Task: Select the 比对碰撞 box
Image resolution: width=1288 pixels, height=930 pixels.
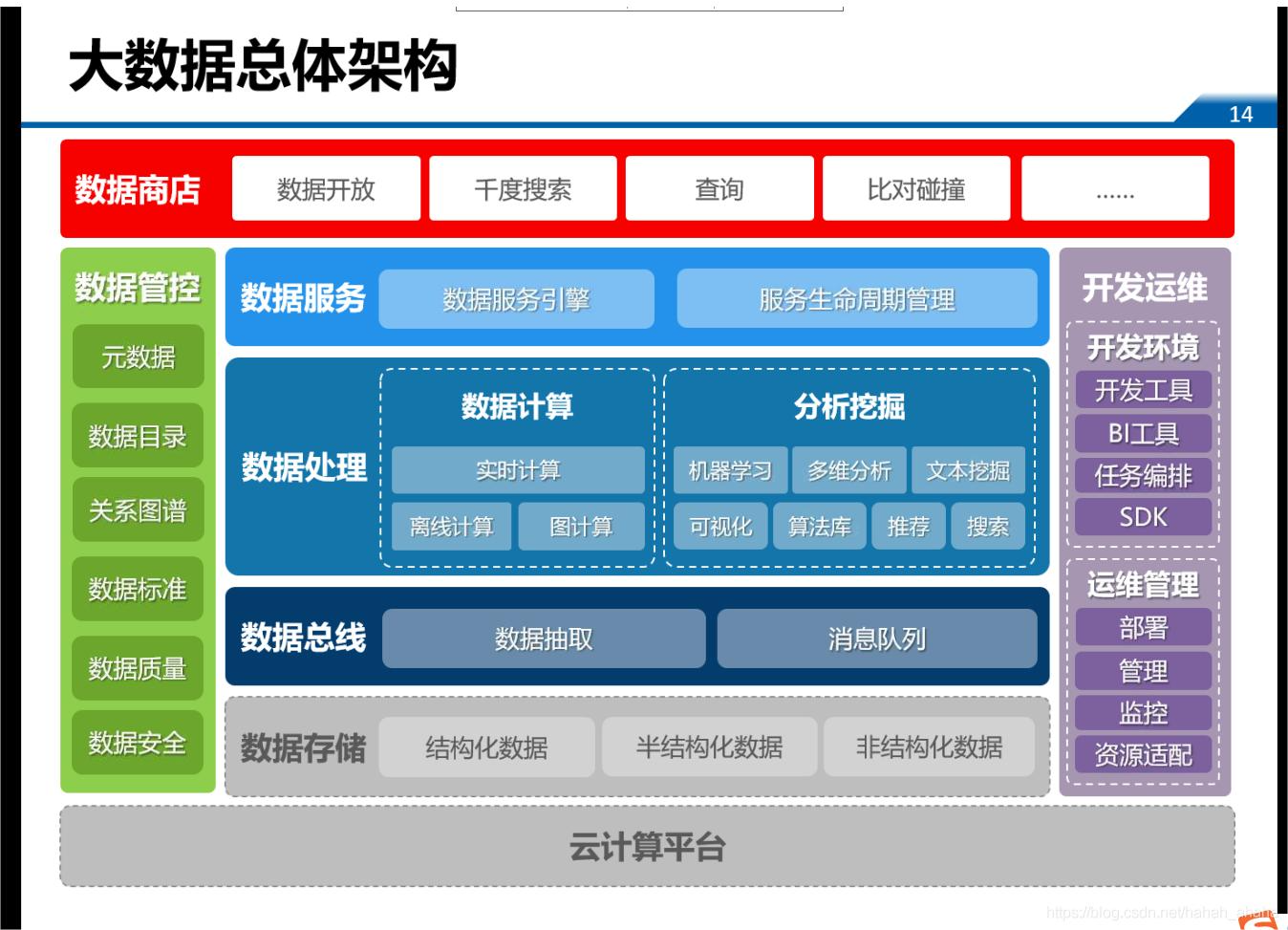Action: pyautogui.click(x=916, y=189)
